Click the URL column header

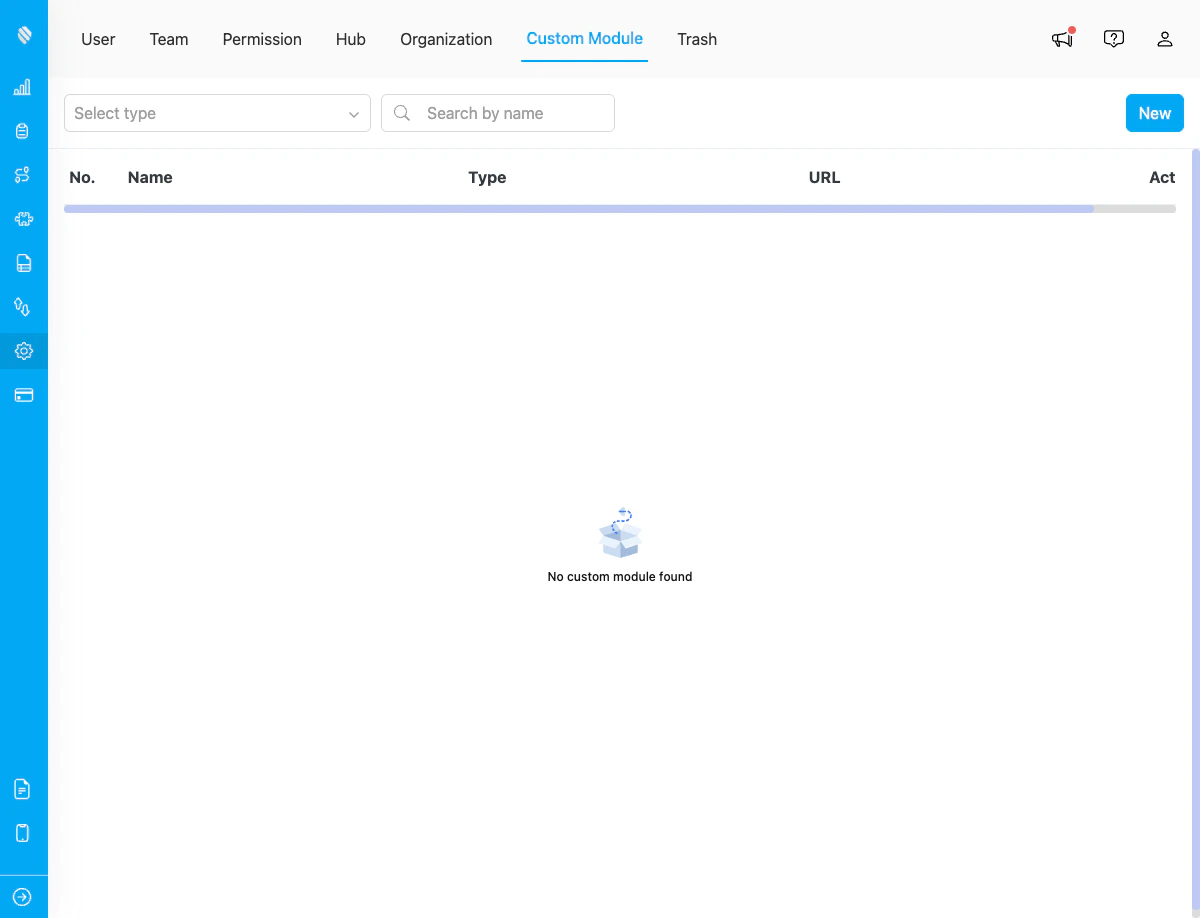824,177
